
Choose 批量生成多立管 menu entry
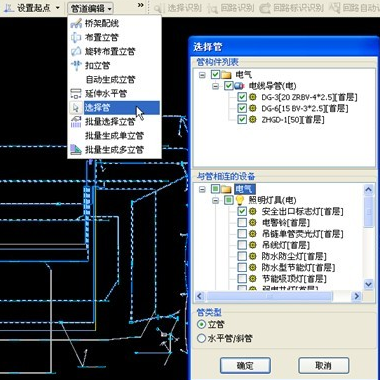pyautogui.click(x=114, y=150)
